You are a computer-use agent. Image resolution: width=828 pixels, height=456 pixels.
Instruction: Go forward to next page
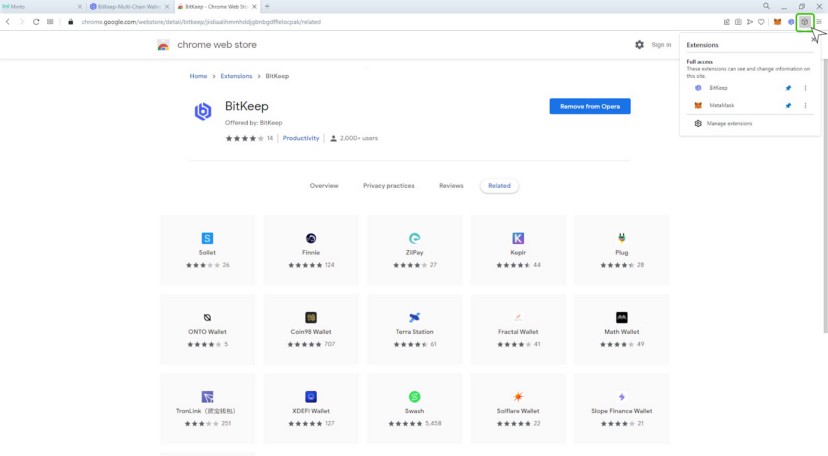[22, 22]
